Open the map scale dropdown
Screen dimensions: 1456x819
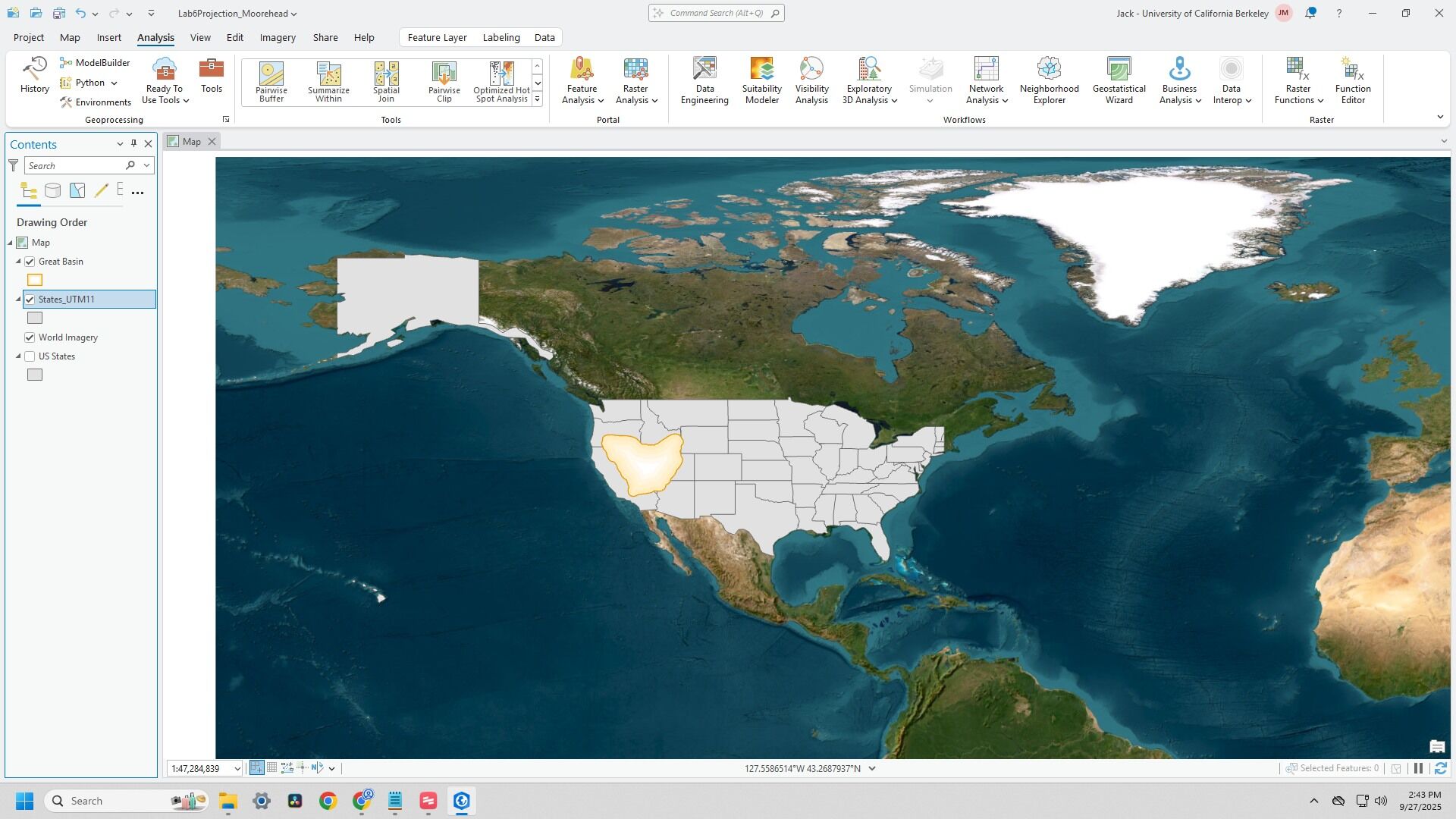click(x=237, y=769)
